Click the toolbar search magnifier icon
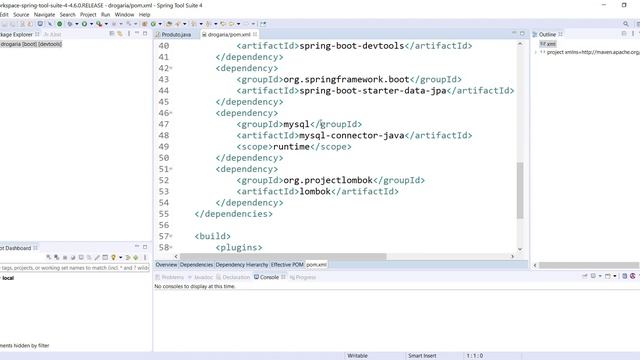 (x=626, y=24)
